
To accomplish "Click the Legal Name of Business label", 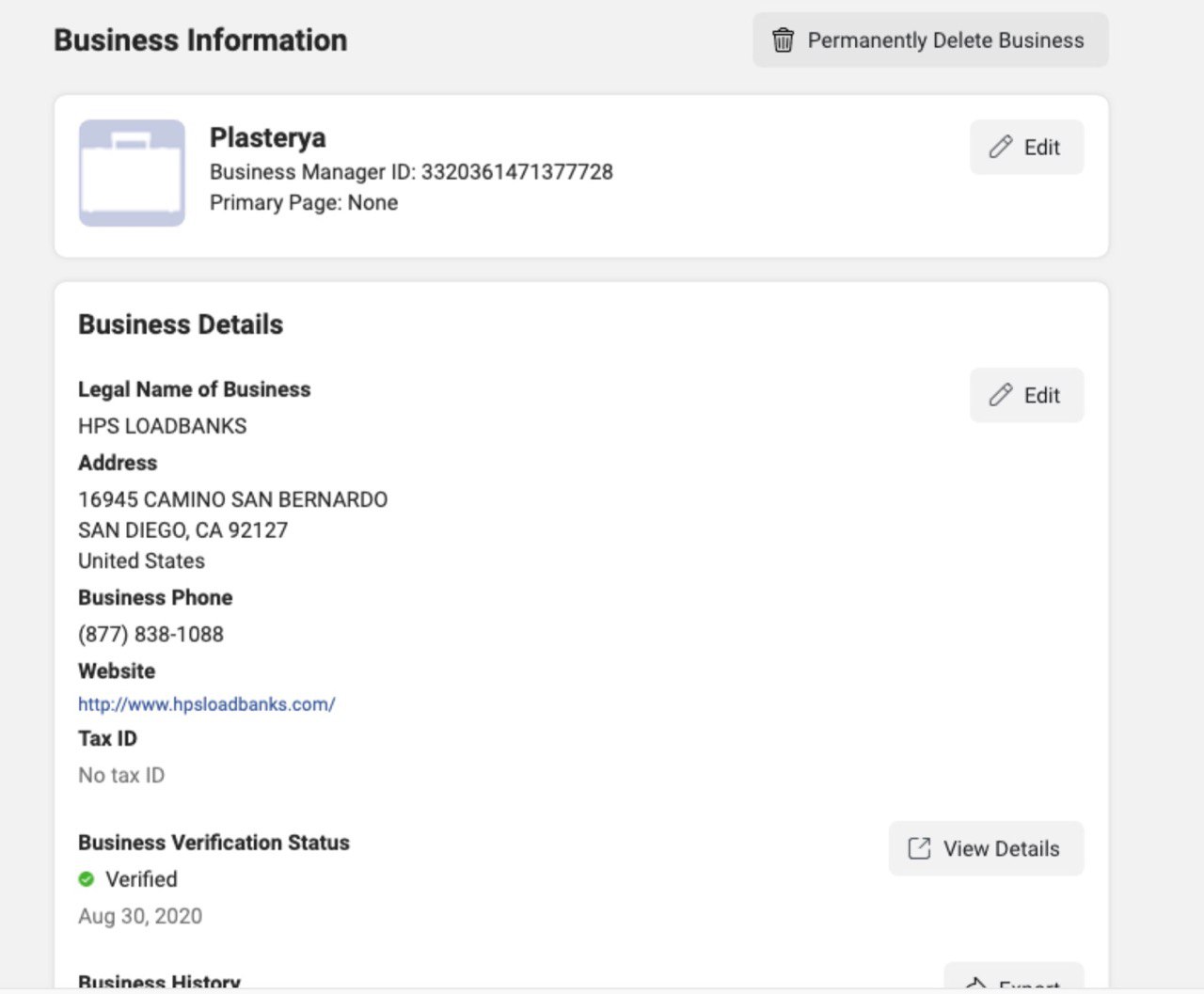I will coord(194,389).
